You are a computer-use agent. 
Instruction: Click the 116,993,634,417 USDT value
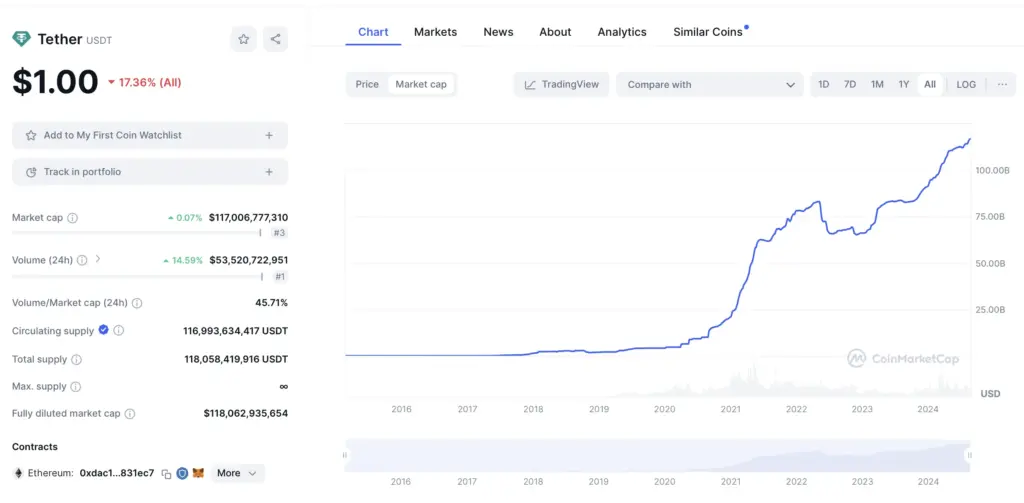pyautogui.click(x=236, y=331)
